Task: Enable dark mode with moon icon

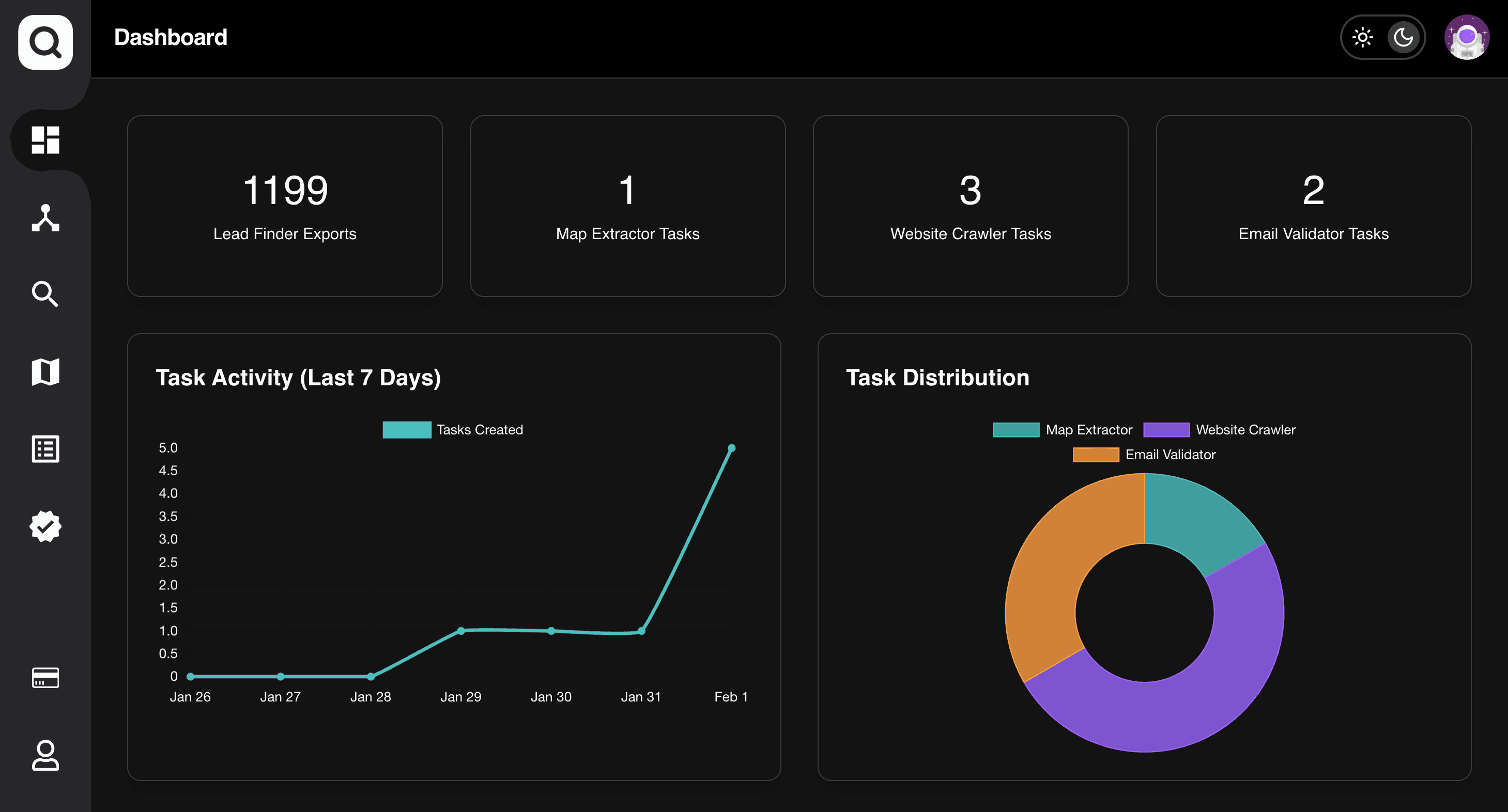Action: (1403, 37)
